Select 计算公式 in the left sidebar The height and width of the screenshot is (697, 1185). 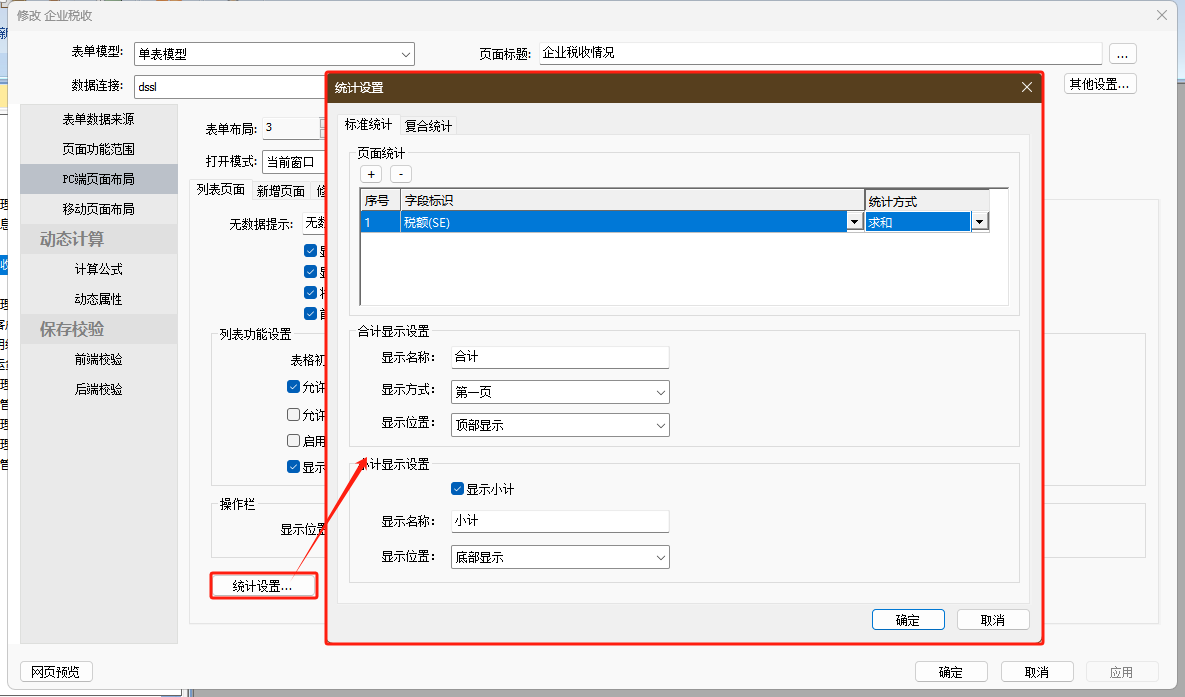click(98, 269)
